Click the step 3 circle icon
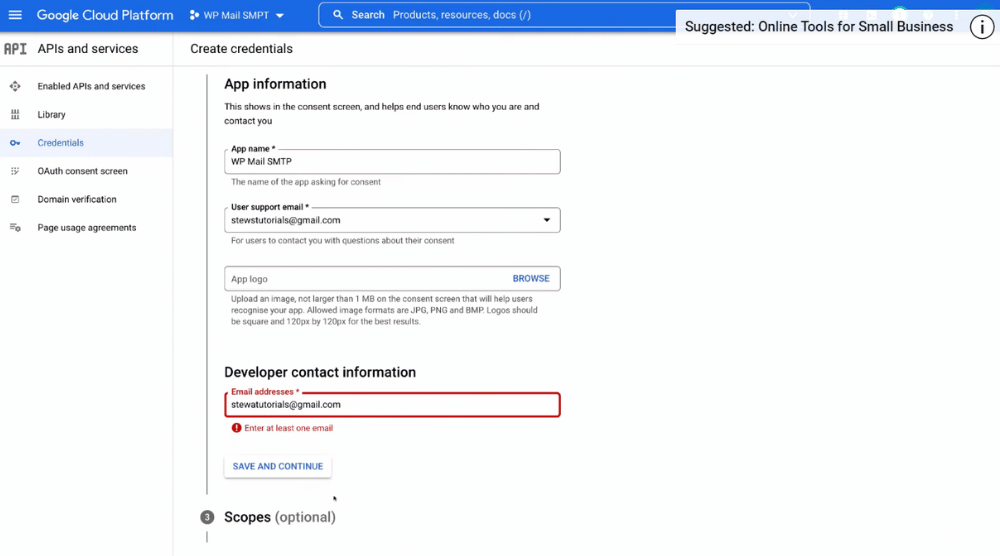 tap(207, 517)
